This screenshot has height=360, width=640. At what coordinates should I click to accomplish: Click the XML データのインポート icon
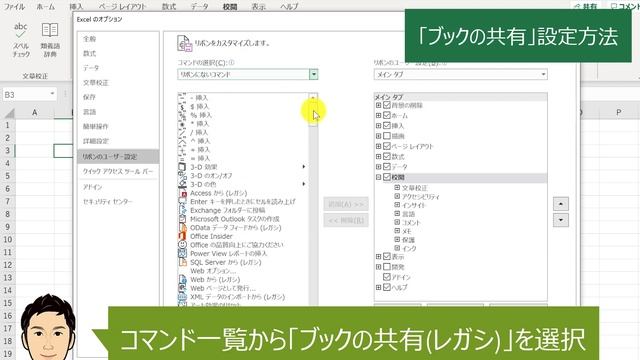point(182,297)
